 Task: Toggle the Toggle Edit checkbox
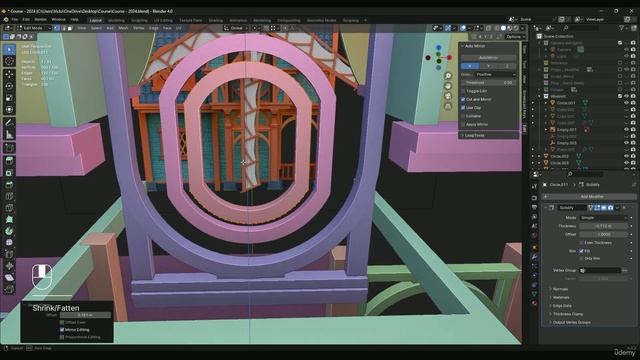(463, 91)
